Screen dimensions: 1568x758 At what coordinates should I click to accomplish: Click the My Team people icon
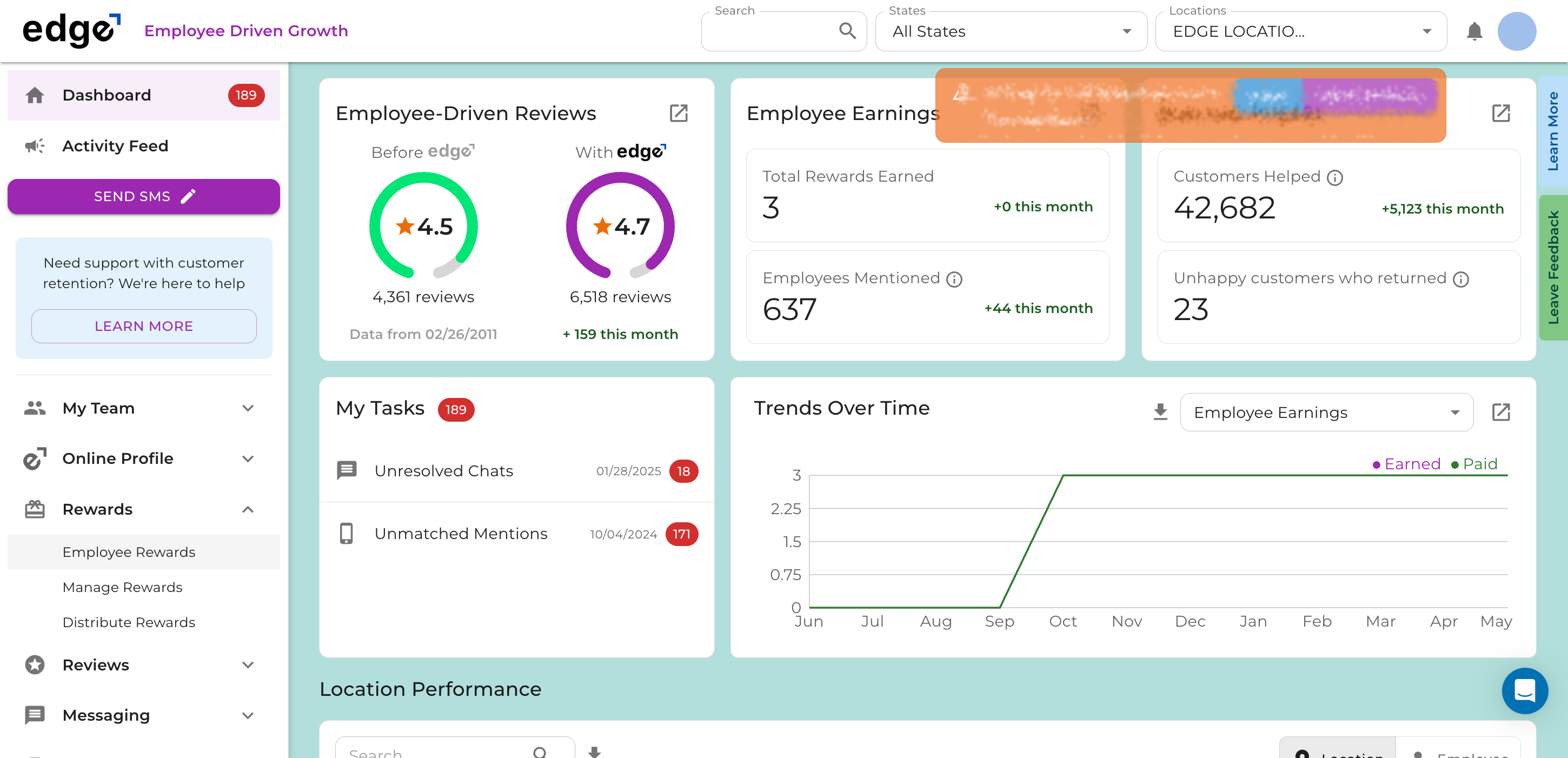pos(35,408)
